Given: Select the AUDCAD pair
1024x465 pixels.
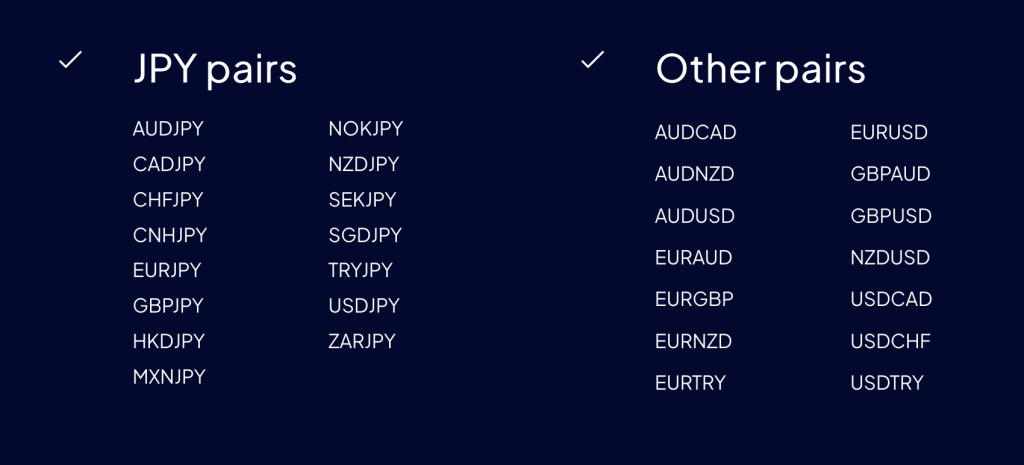Looking at the screenshot, I should (x=696, y=132).
